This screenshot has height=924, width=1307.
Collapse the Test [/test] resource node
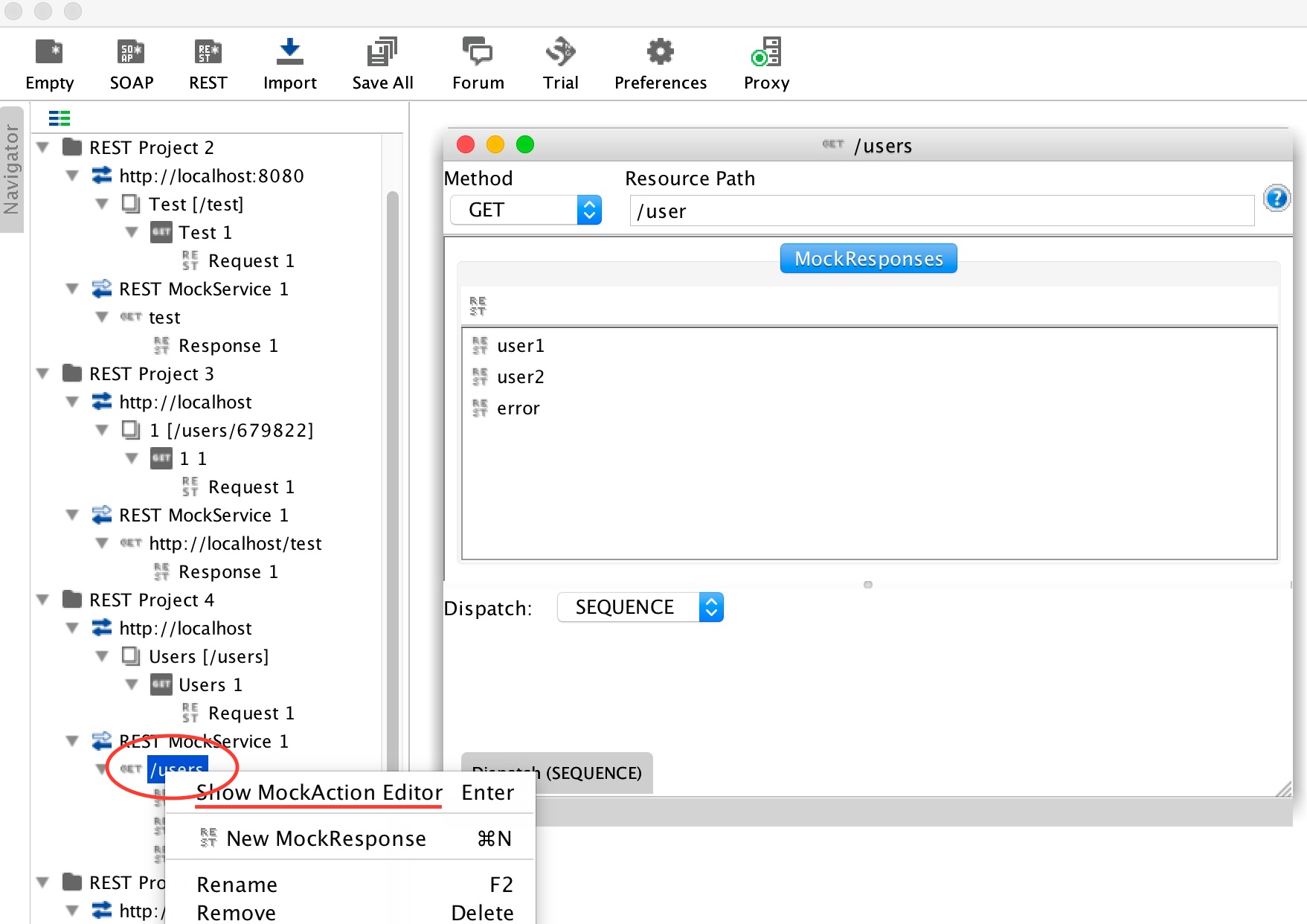coord(102,204)
